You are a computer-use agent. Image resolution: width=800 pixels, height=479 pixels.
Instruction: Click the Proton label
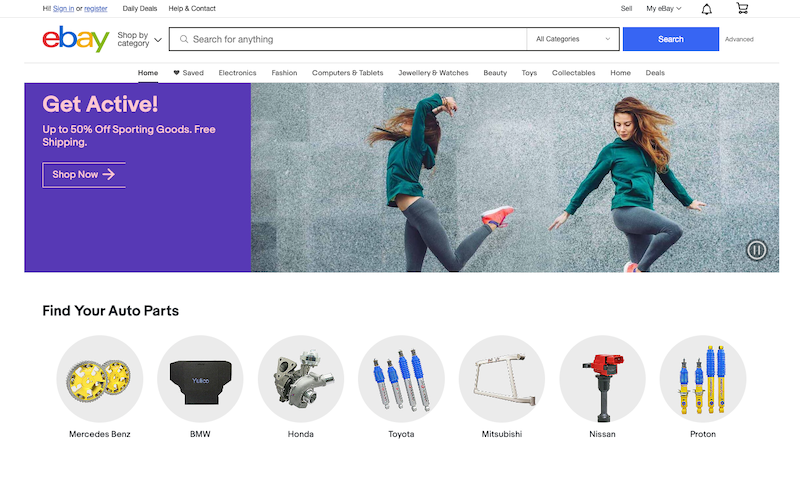[x=703, y=434]
